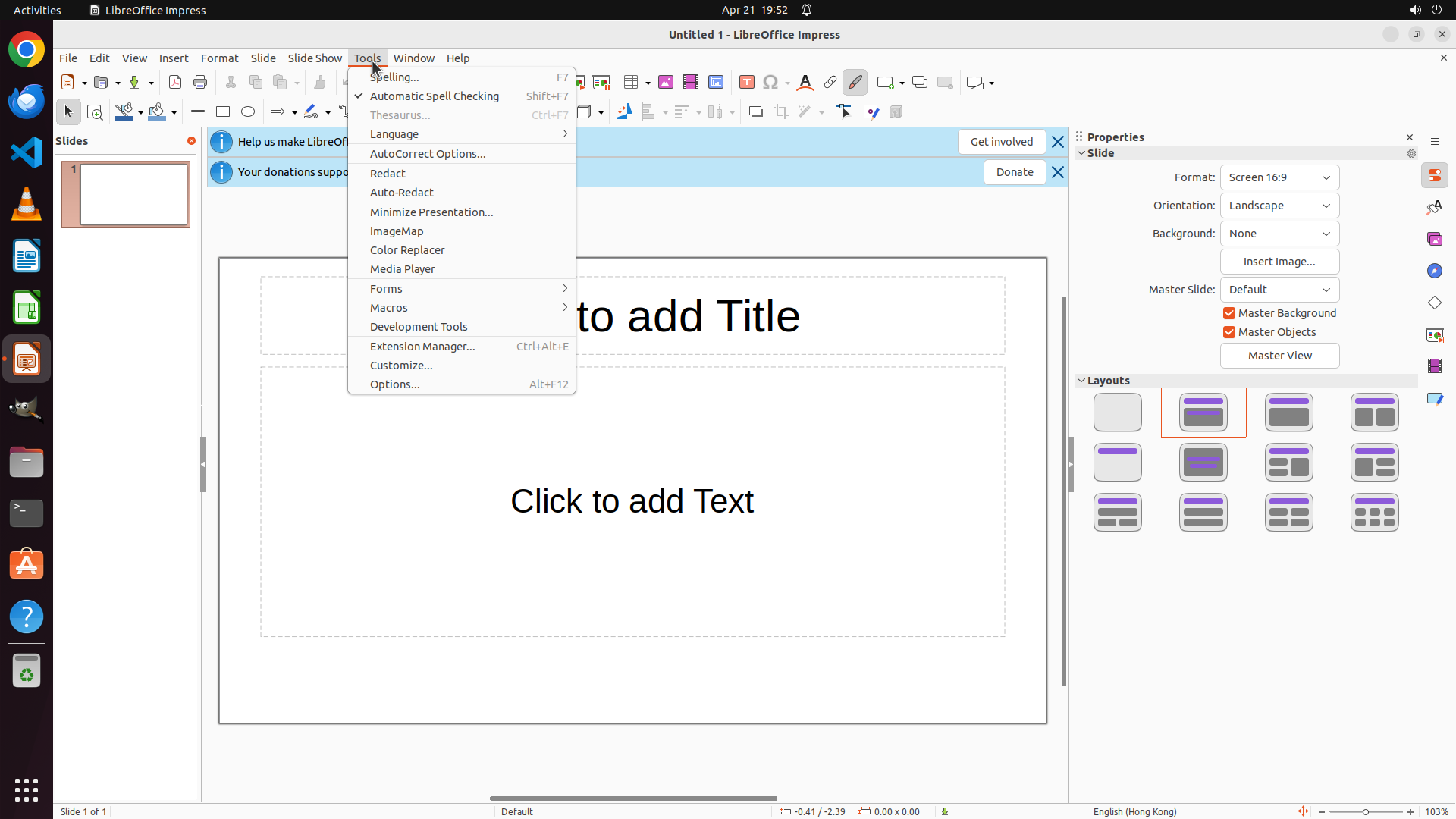Toggle Automatic Spell Checking menu item
This screenshot has width=1456, height=819.
point(435,96)
